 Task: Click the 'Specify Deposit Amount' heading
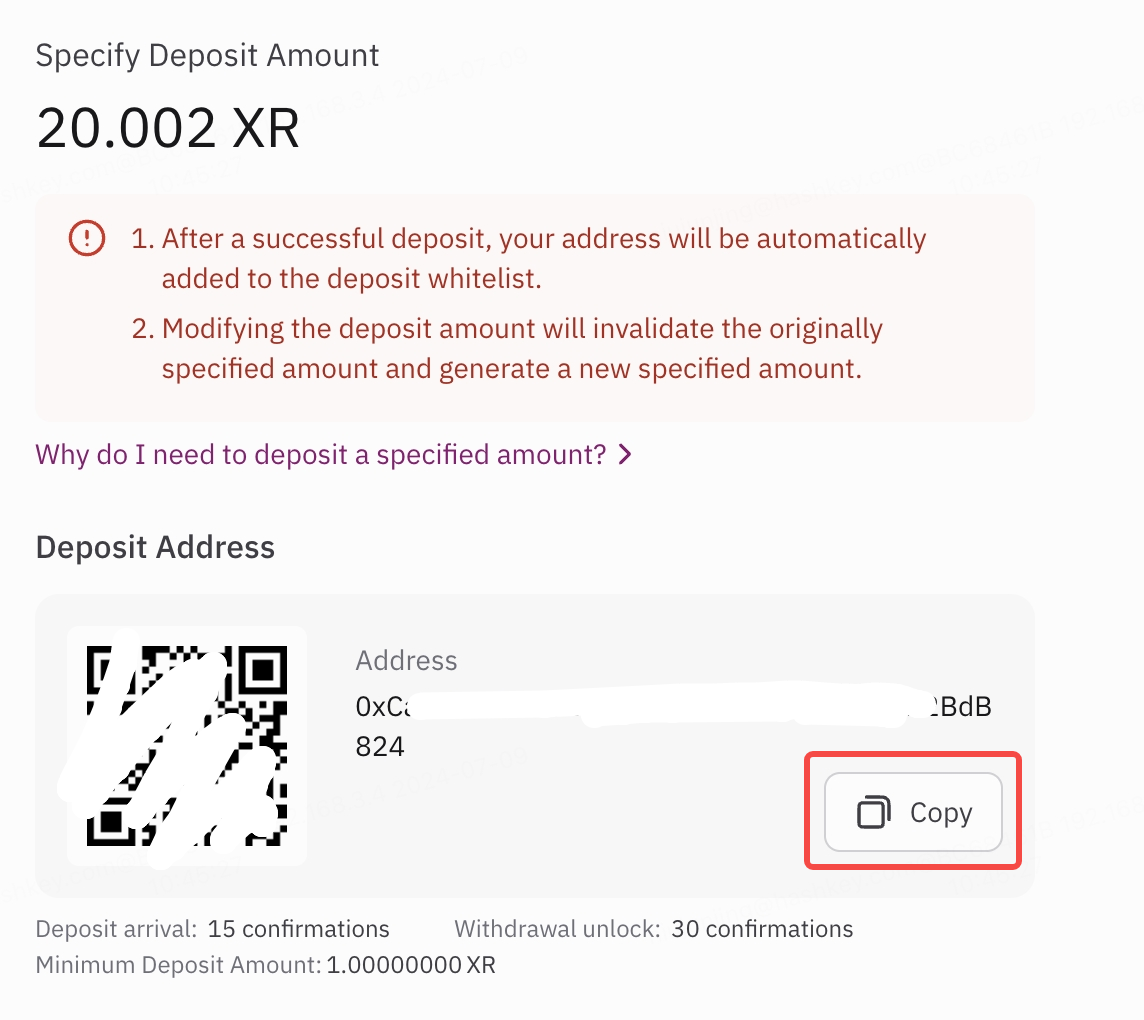[207, 55]
